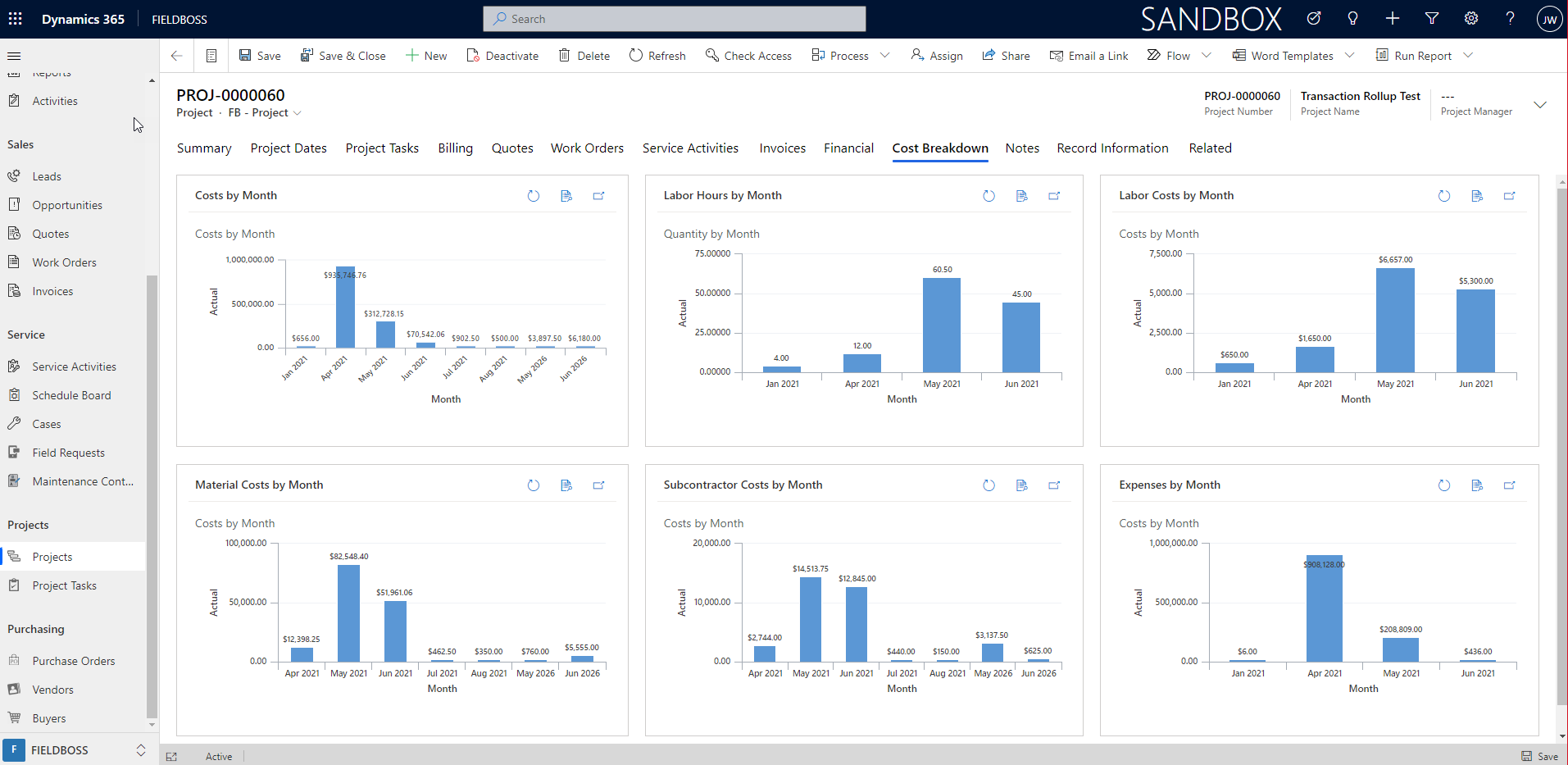The image size is (1568, 765).
Task: Open the assistant lightbulb icon
Action: point(1353,19)
